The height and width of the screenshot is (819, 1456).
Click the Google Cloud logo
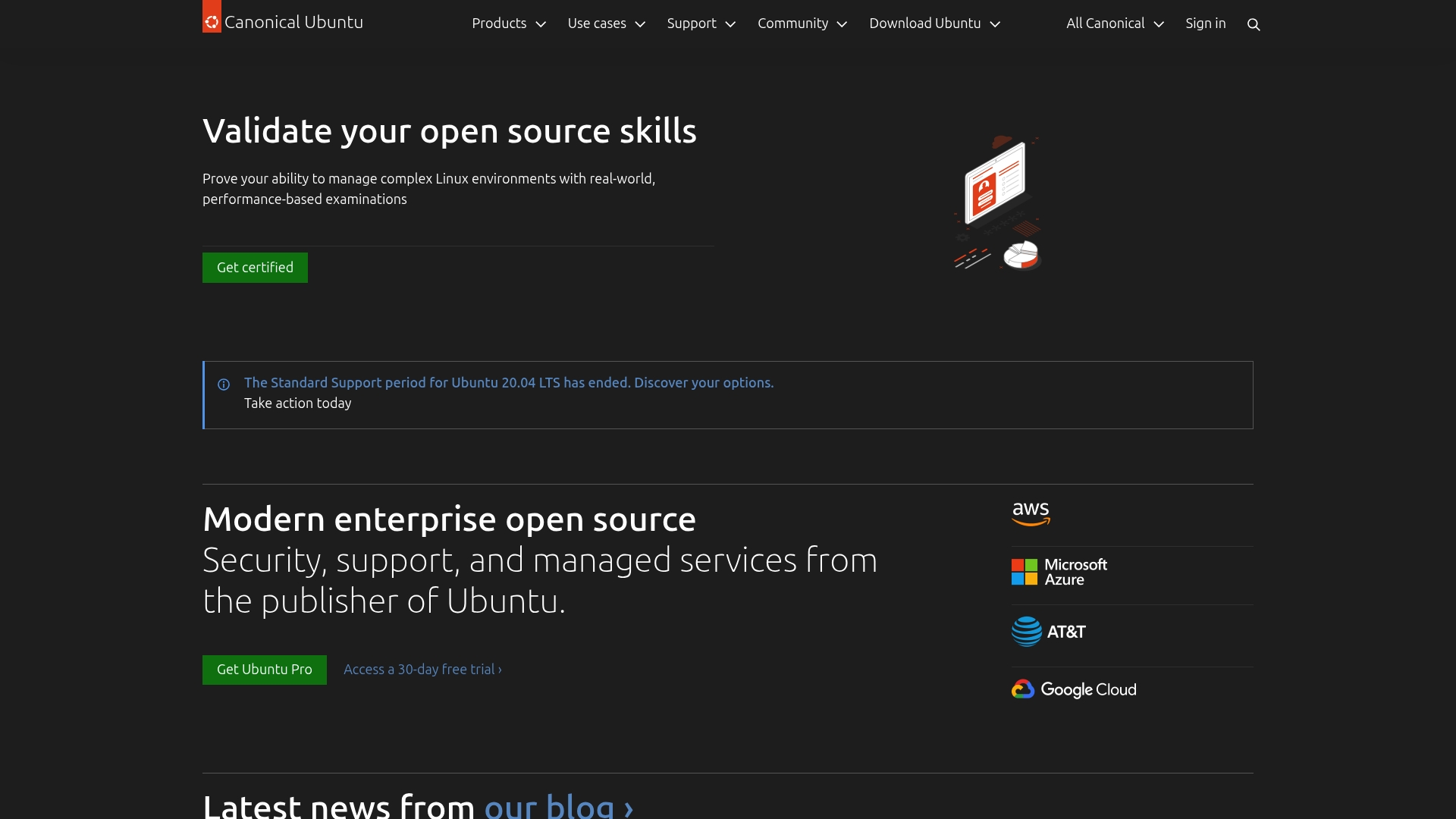tap(1073, 689)
